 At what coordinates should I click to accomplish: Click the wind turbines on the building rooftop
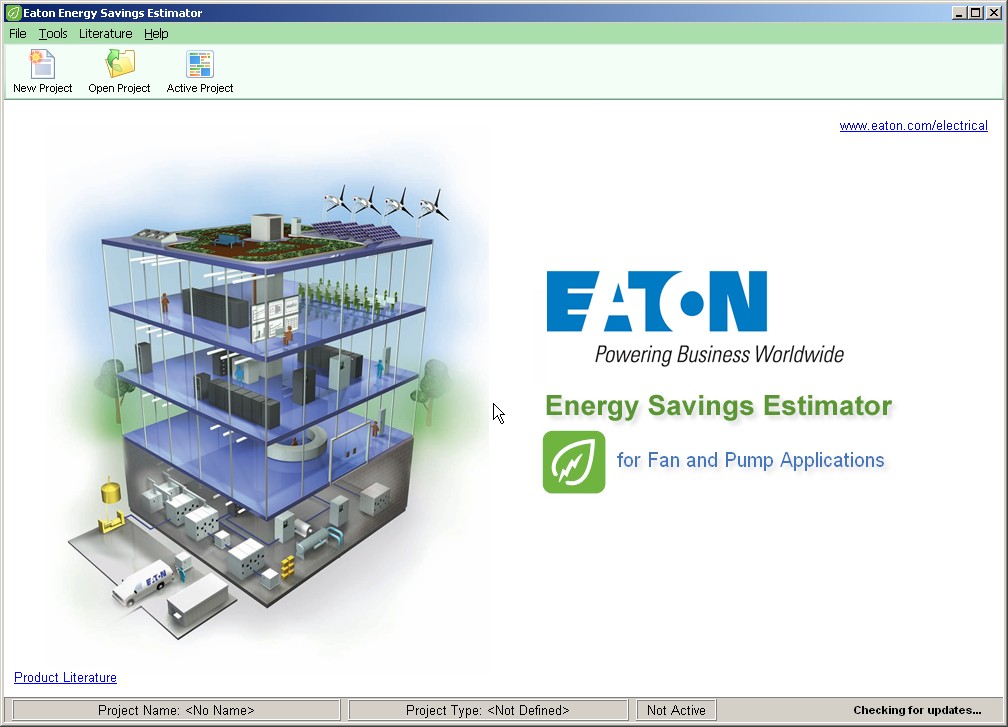[x=385, y=205]
